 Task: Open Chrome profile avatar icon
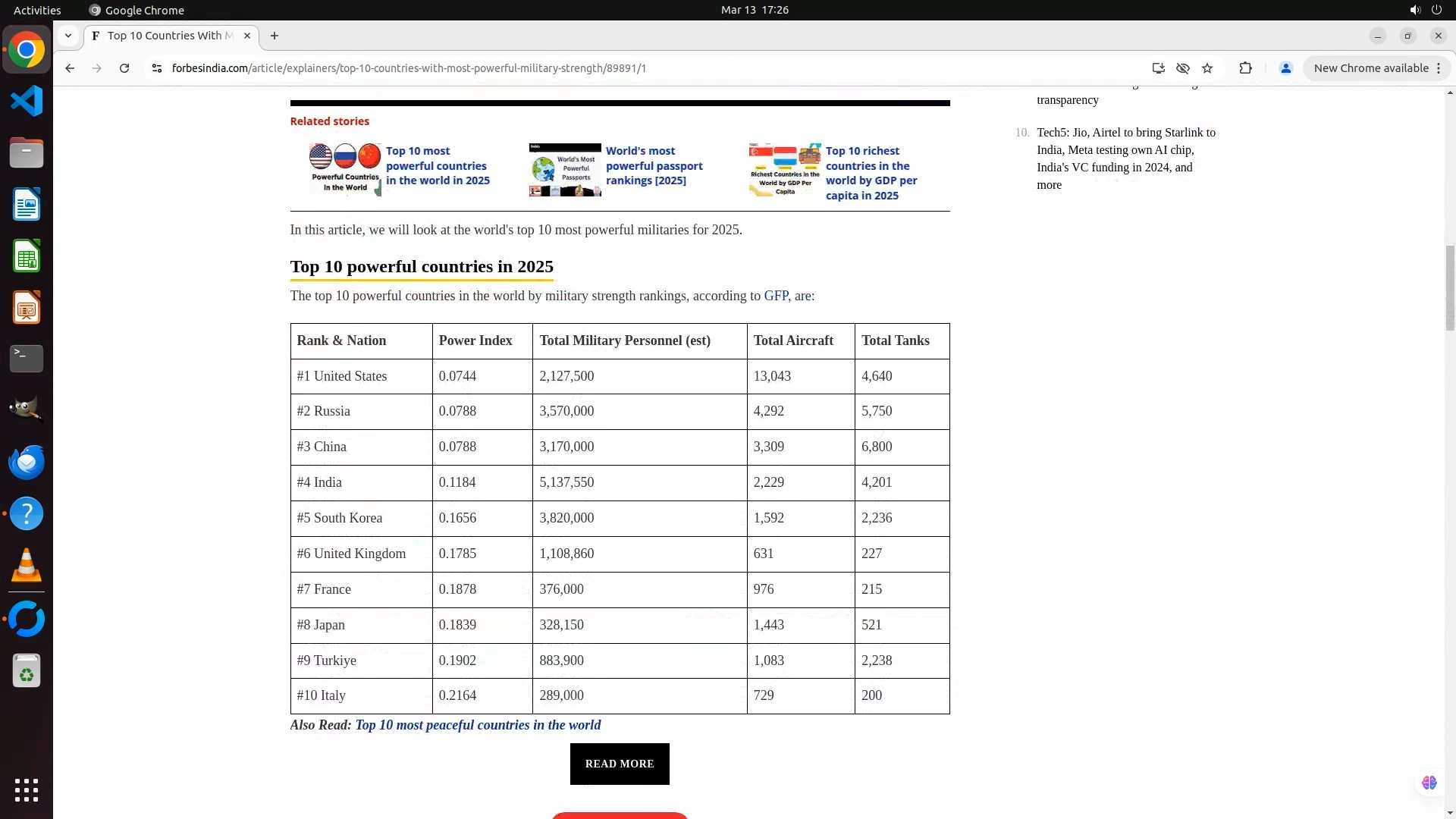click(1285, 68)
